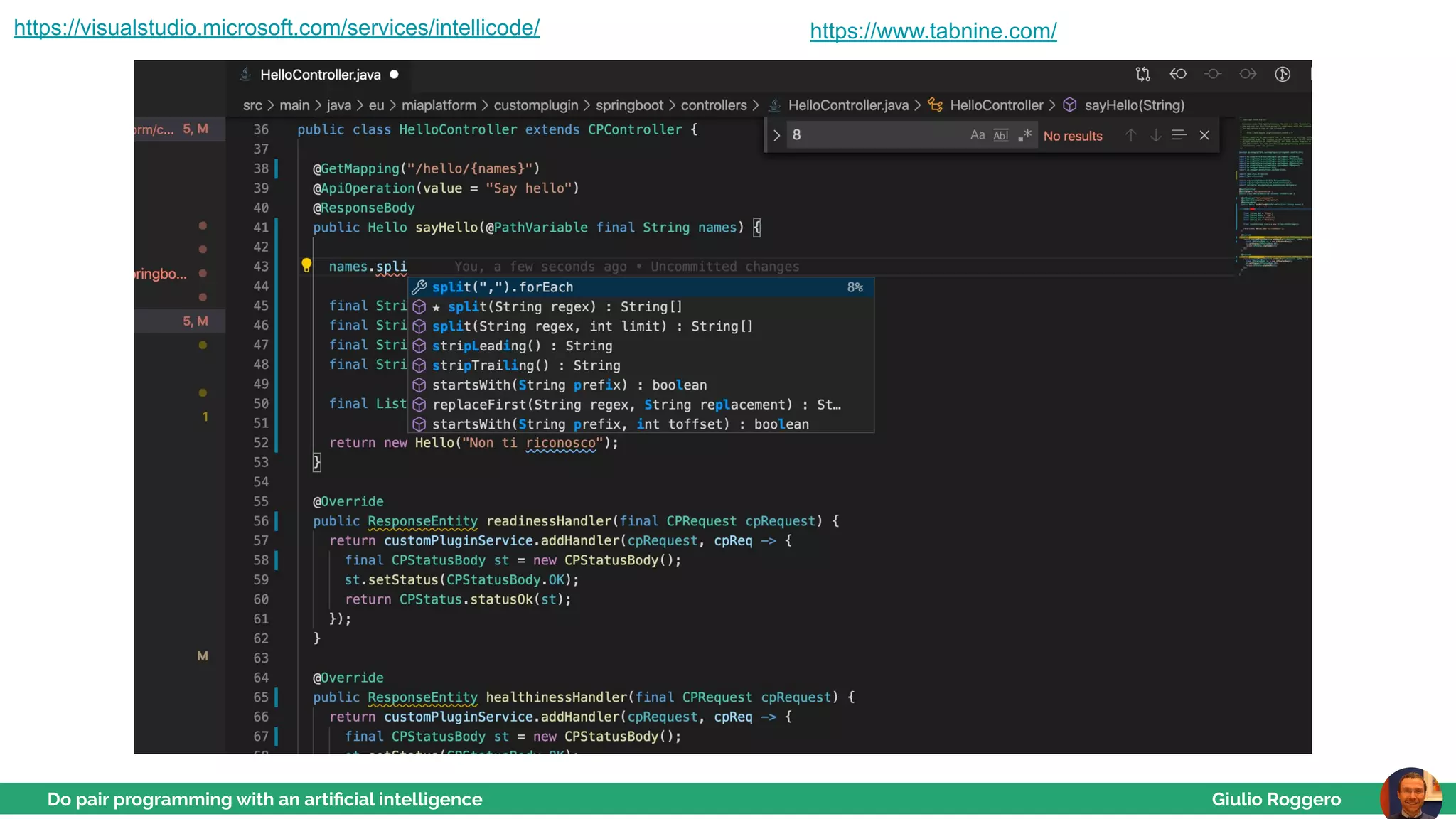Select split(String regex, int limit) suggestion
Image resolution: width=1456 pixels, height=819 pixels.
pos(641,326)
